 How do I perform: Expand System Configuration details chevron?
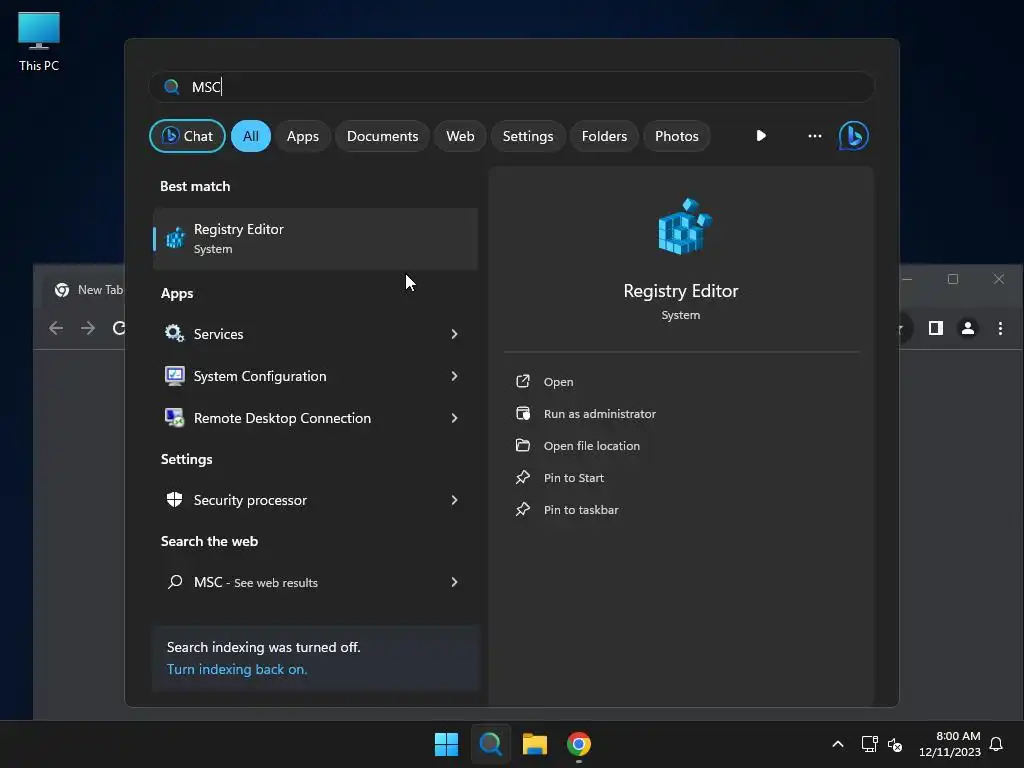click(x=455, y=376)
